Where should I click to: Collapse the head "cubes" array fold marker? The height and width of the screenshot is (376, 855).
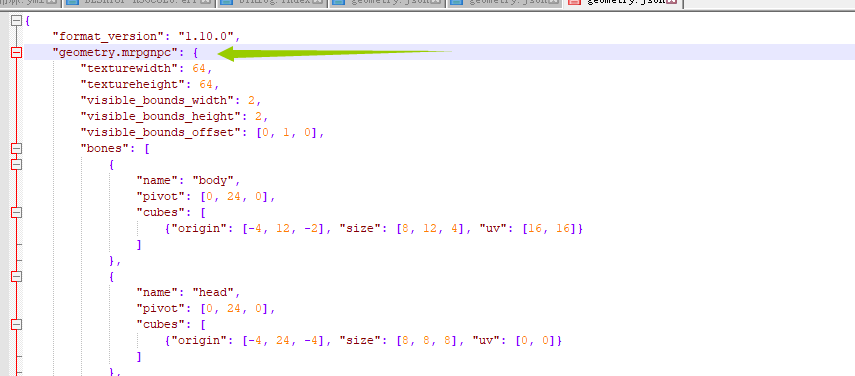(16, 324)
